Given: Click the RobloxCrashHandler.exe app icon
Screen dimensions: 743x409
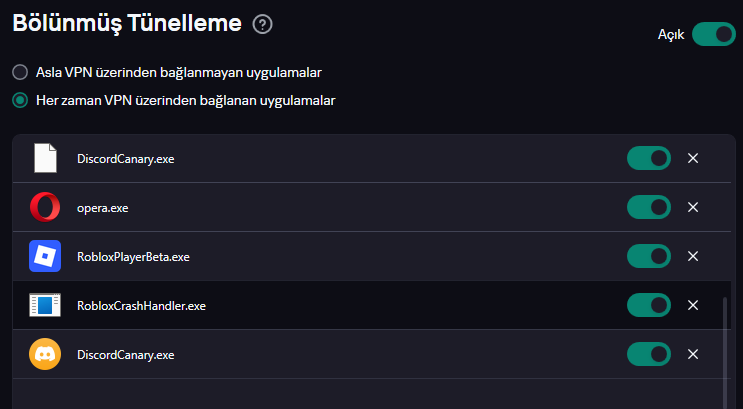Looking at the screenshot, I should 45,305.
